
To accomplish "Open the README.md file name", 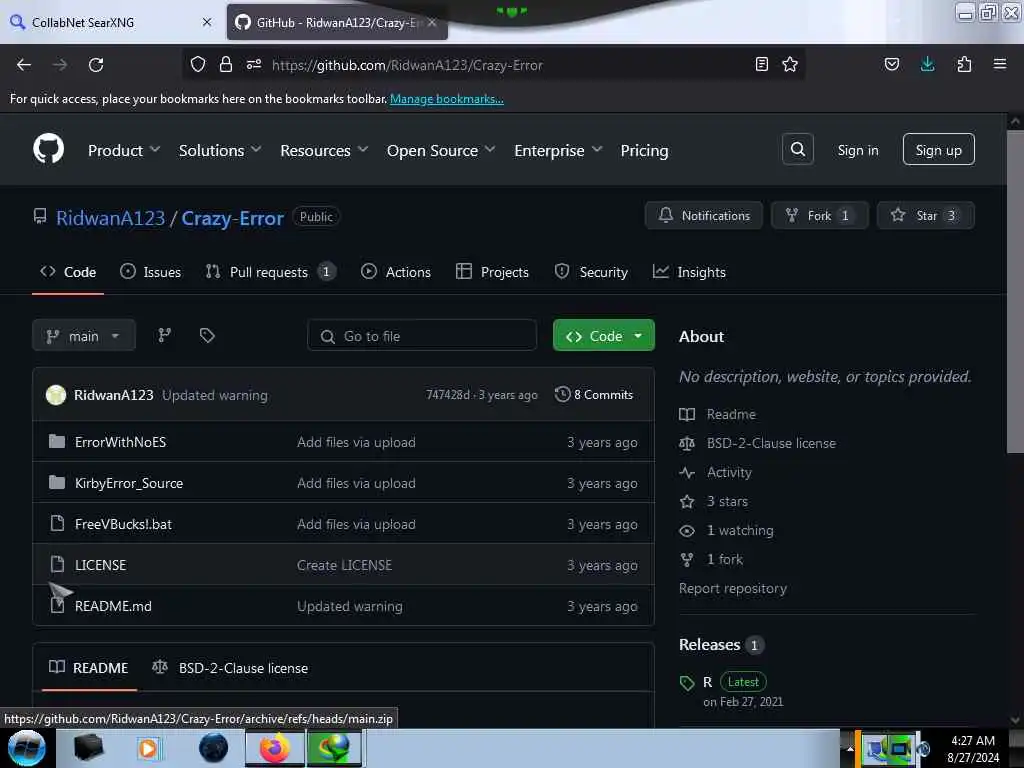I will point(113,605).
